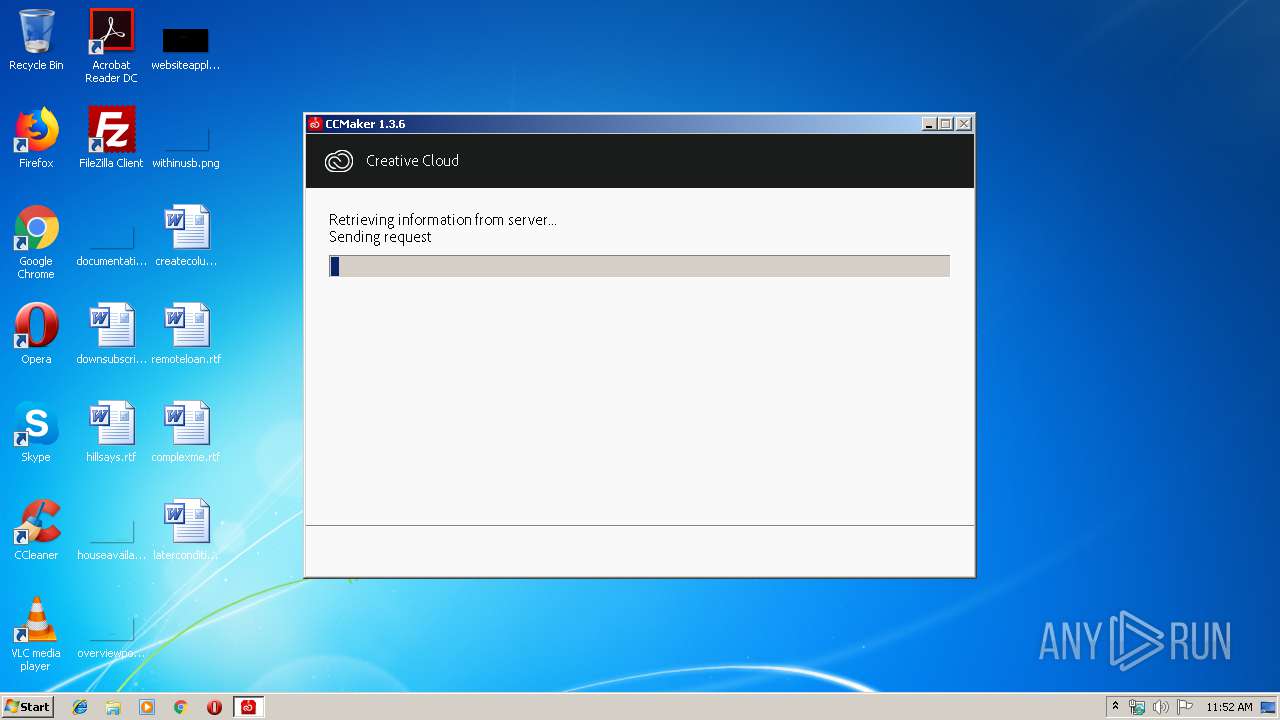Open Internet Explorer from the taskbar
This screenshot has width=1280, height=720.
click(80, 707)
